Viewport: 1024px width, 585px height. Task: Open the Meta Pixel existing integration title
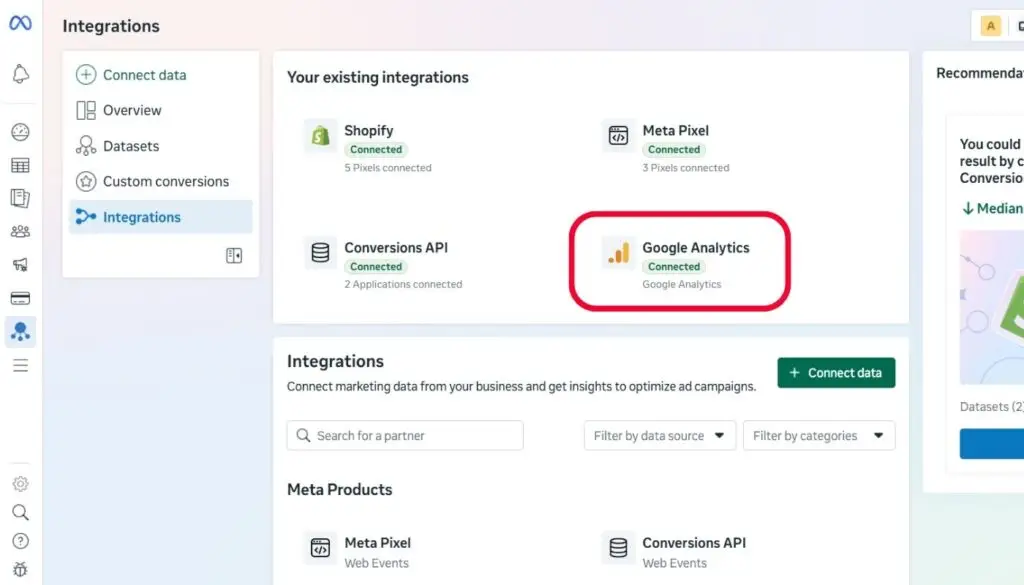675,131
